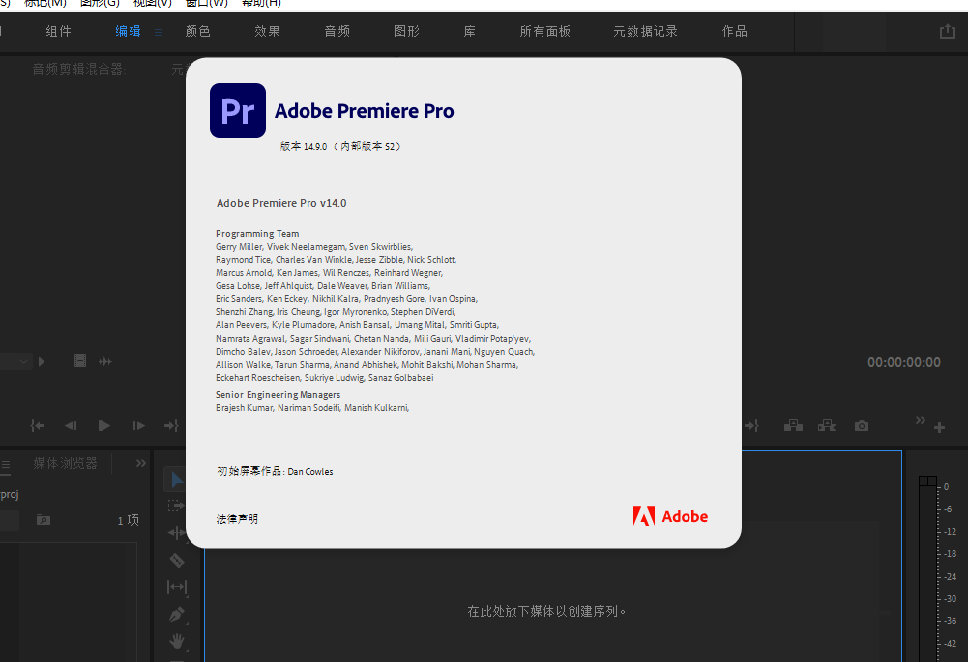Open the share/export icon at top right

[x=947, y=31]
